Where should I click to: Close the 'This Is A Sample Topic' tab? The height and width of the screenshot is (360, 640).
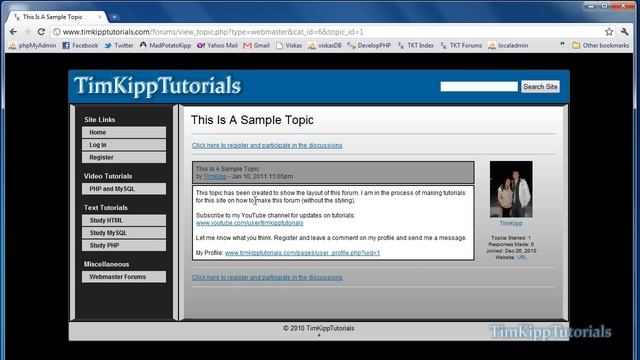point(100,17)
